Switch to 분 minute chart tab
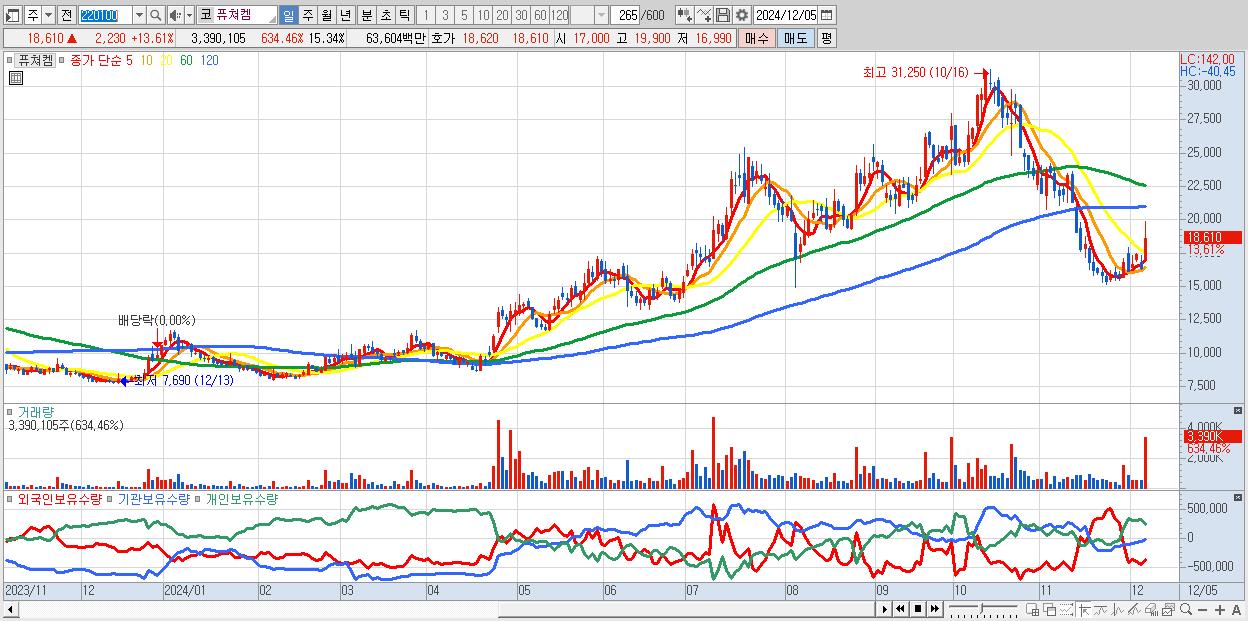1248x621 pixels. (x=367, y=16)
